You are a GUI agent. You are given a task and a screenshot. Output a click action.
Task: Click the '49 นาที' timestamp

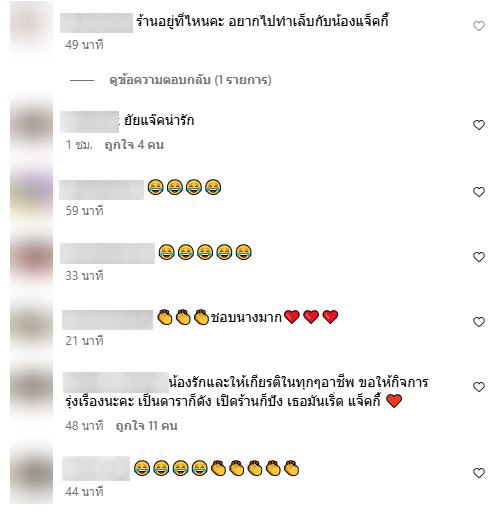(x=84, y=44)
